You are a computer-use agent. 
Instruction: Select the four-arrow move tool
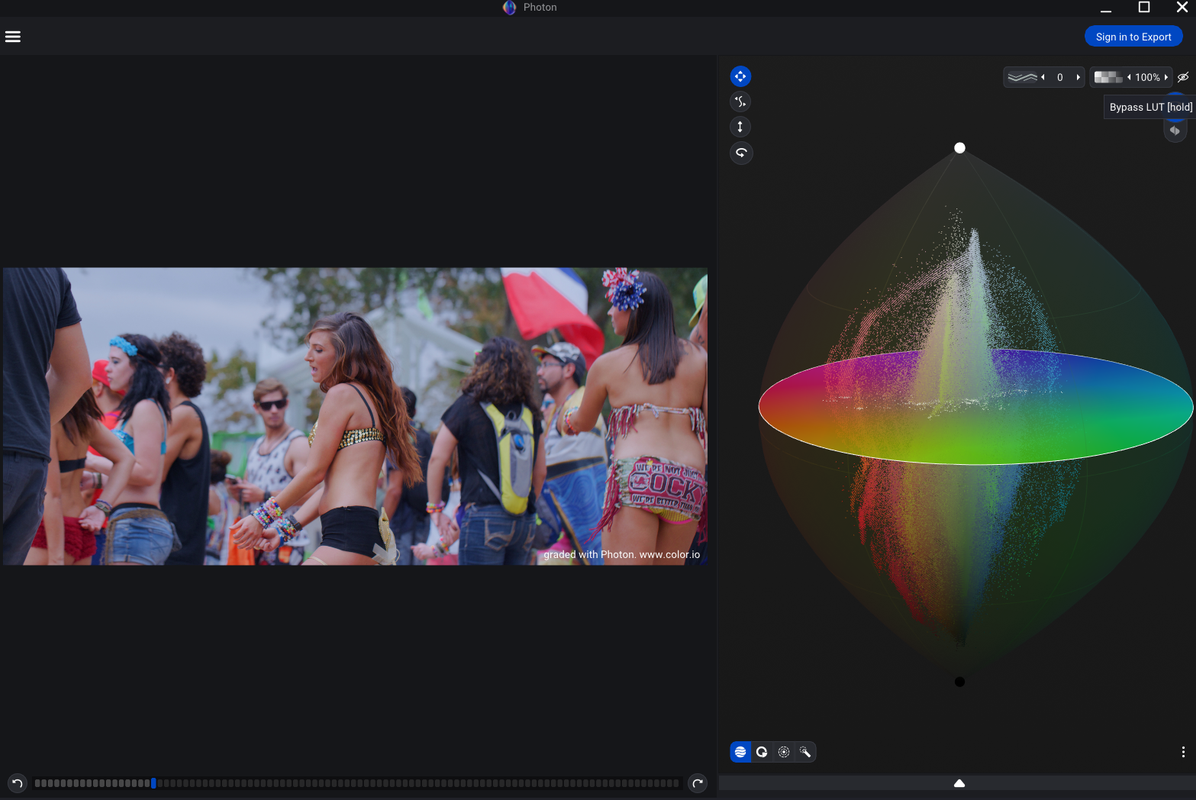click(x=740, y=76)
